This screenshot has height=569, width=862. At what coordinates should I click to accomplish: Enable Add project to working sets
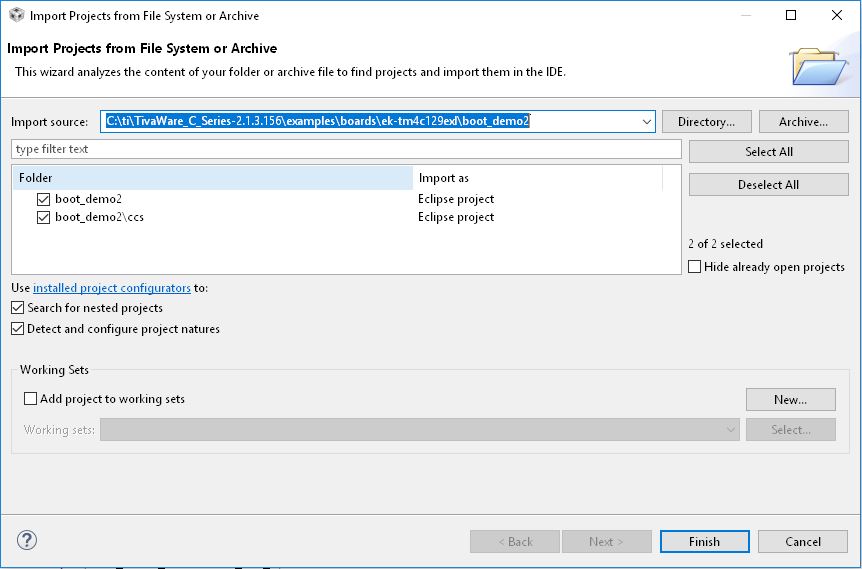(x=30, y=399)
